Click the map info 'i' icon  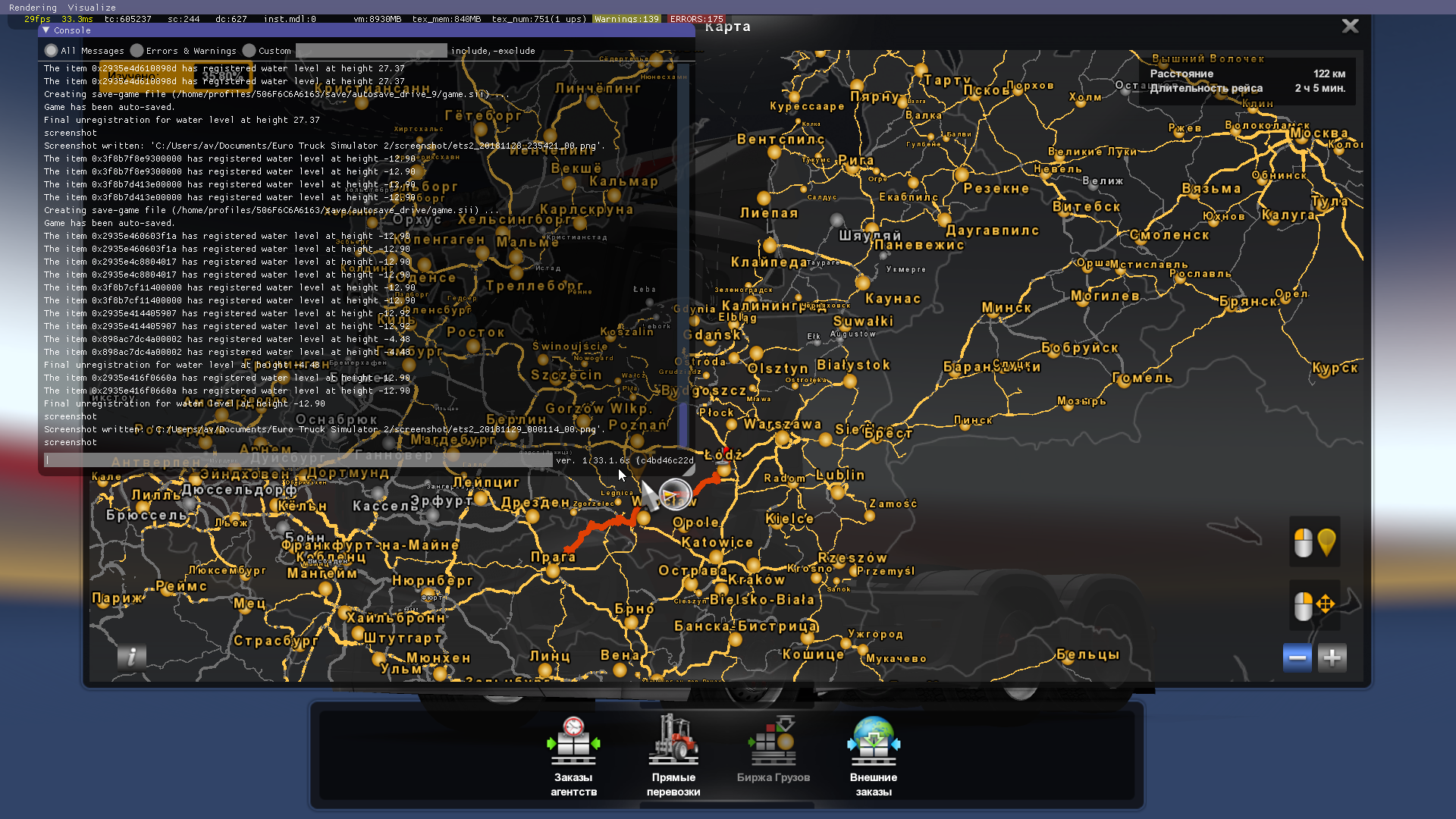point(132,657)
